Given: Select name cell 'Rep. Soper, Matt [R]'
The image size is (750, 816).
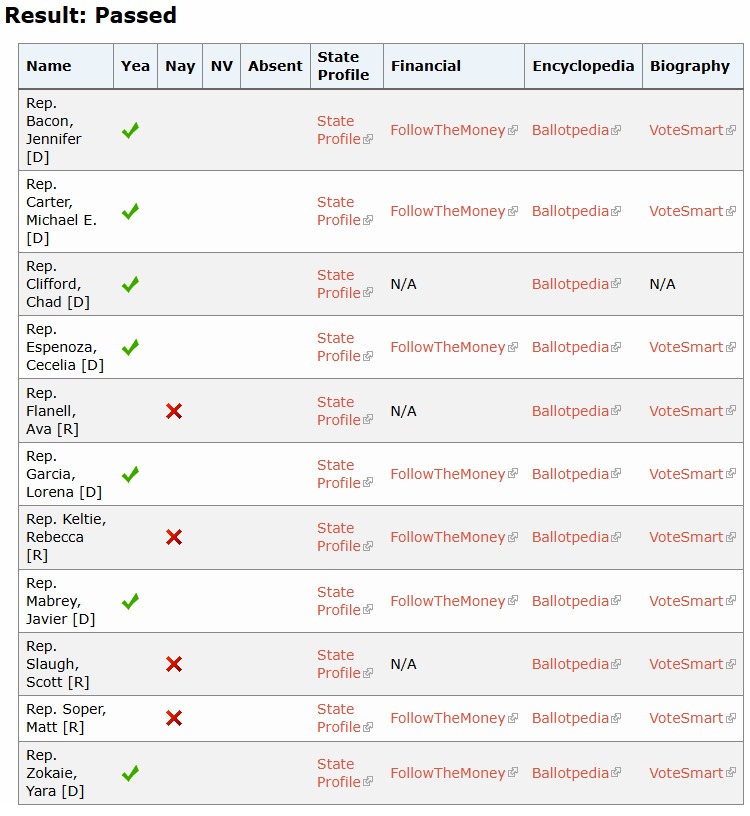Looking at the screenshot, I should click(x=66, y=718).
